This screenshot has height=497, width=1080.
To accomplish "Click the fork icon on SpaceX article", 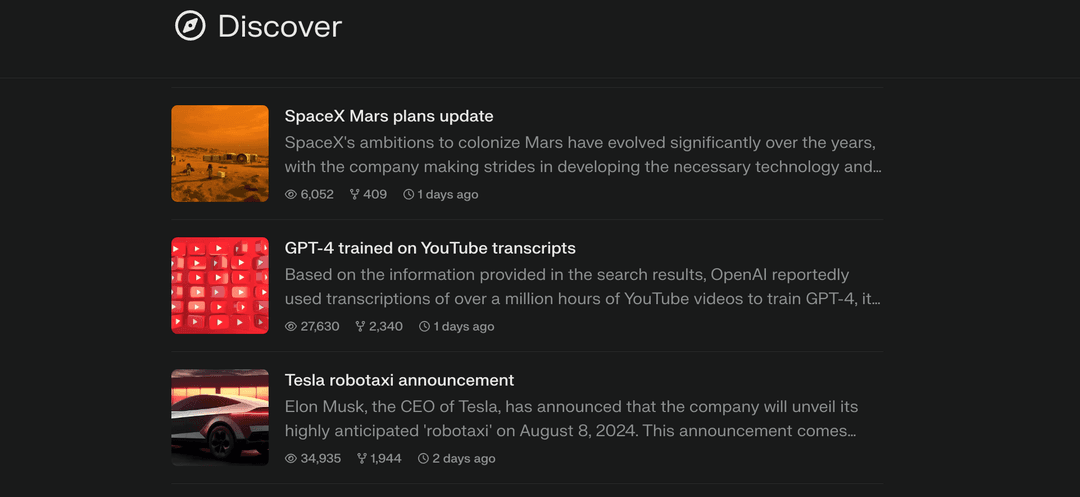I will (x=354, y=194).
